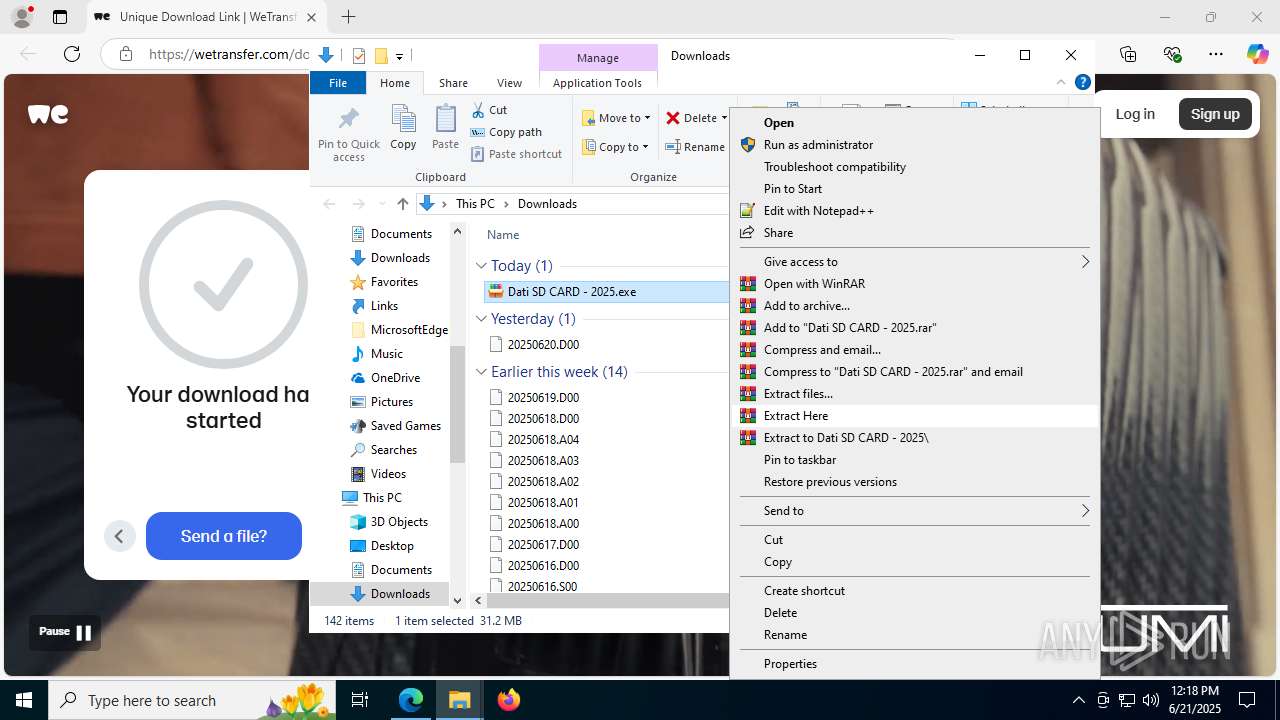
Task: Open Videos in navigation pane
Action: click(x=388, y=474)
